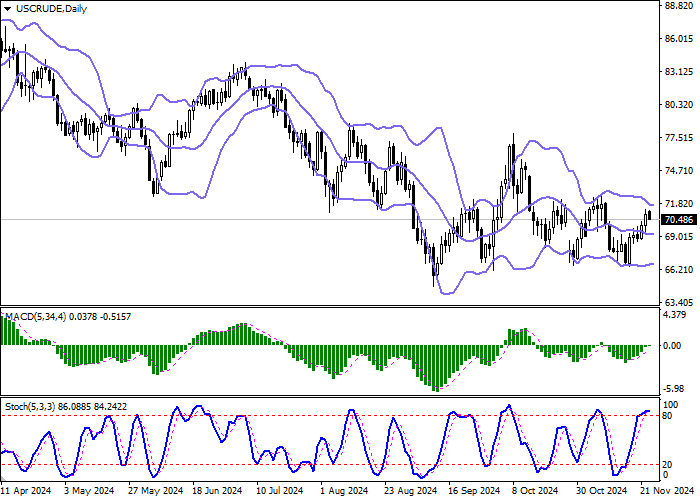Select the date label 16 Sep 2024
700x500 pixels.
coord(474,491)
